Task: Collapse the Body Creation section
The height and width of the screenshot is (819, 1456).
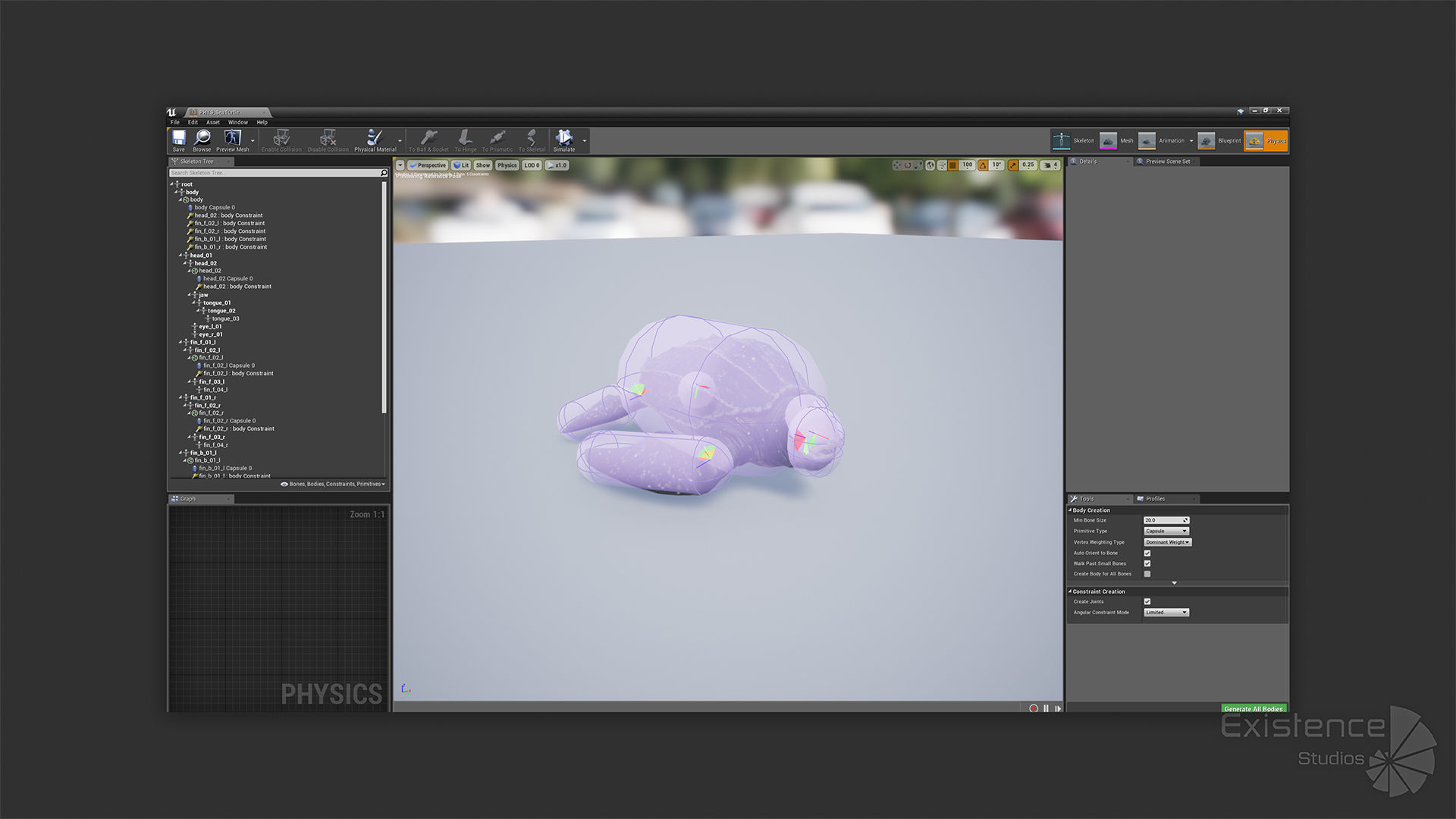Action: pos(1071,510)
